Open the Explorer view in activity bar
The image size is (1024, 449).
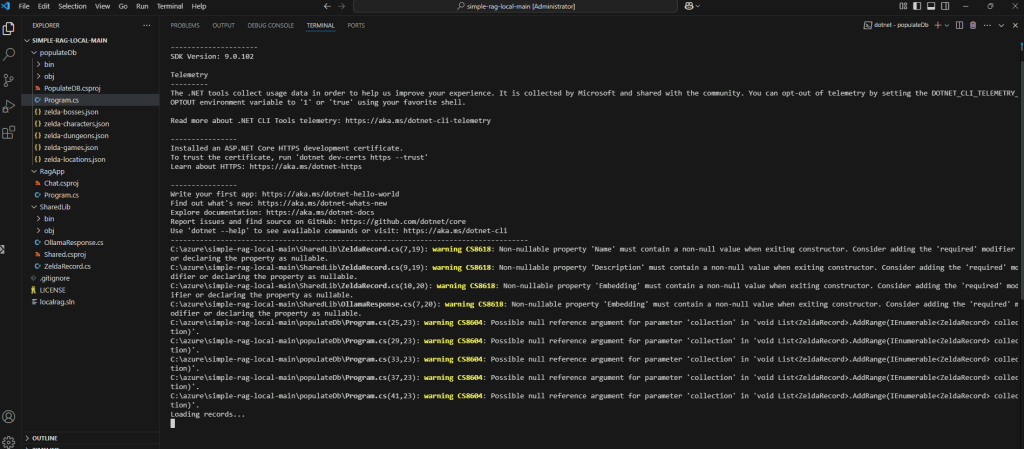(x=8, y=29)
